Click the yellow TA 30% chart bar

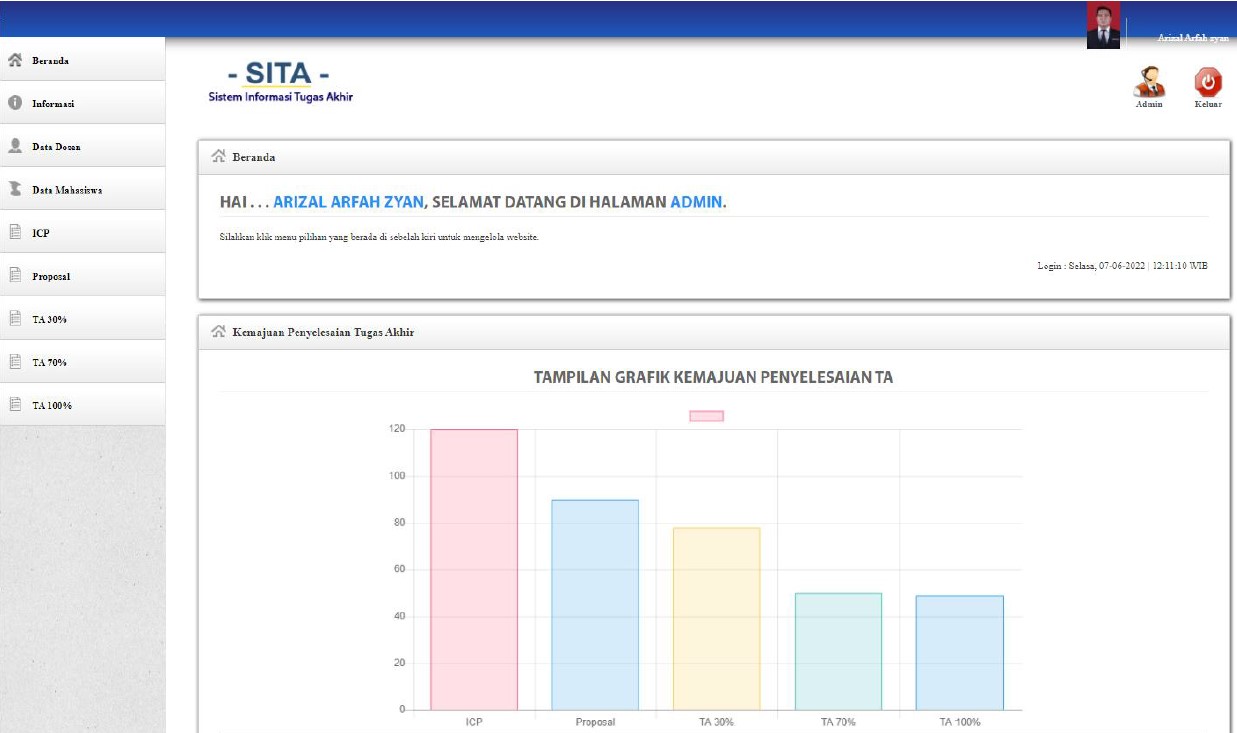(716, 619)
